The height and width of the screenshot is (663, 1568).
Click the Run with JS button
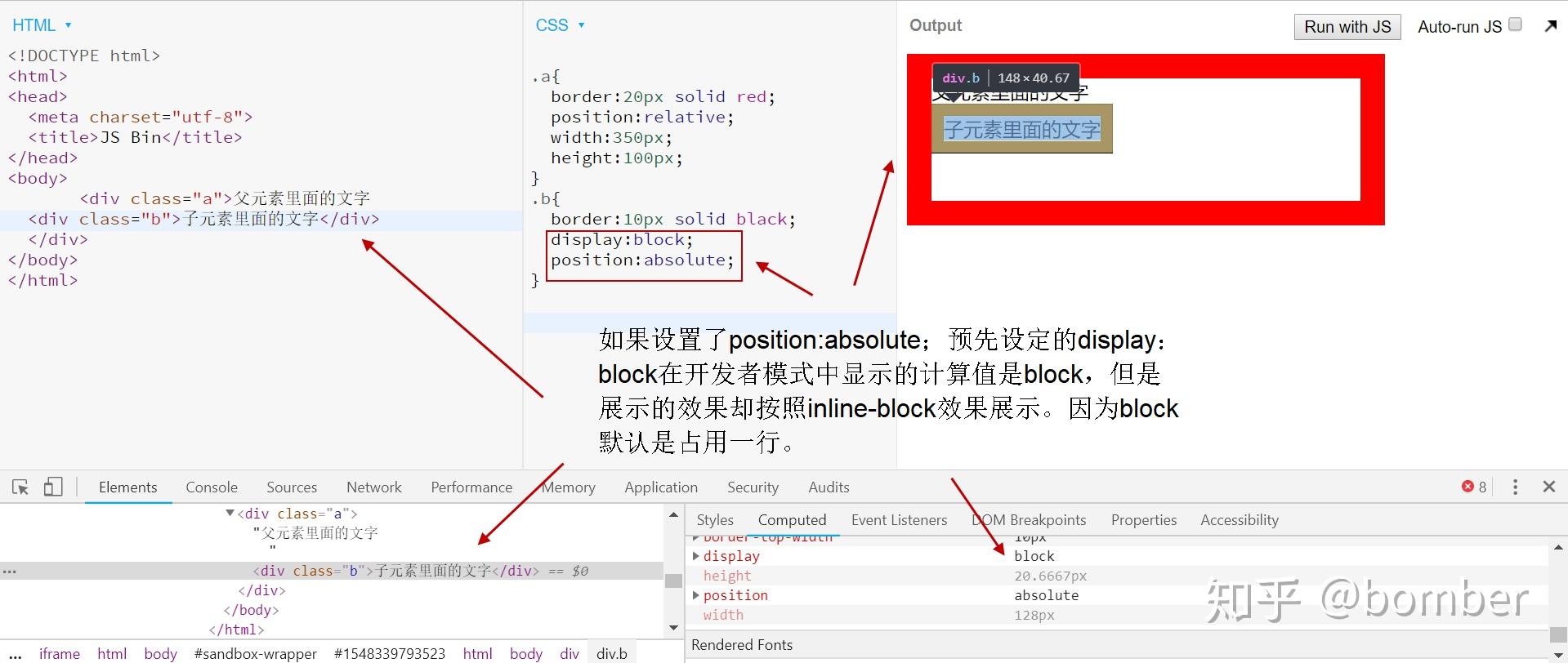click(1347, 27)
